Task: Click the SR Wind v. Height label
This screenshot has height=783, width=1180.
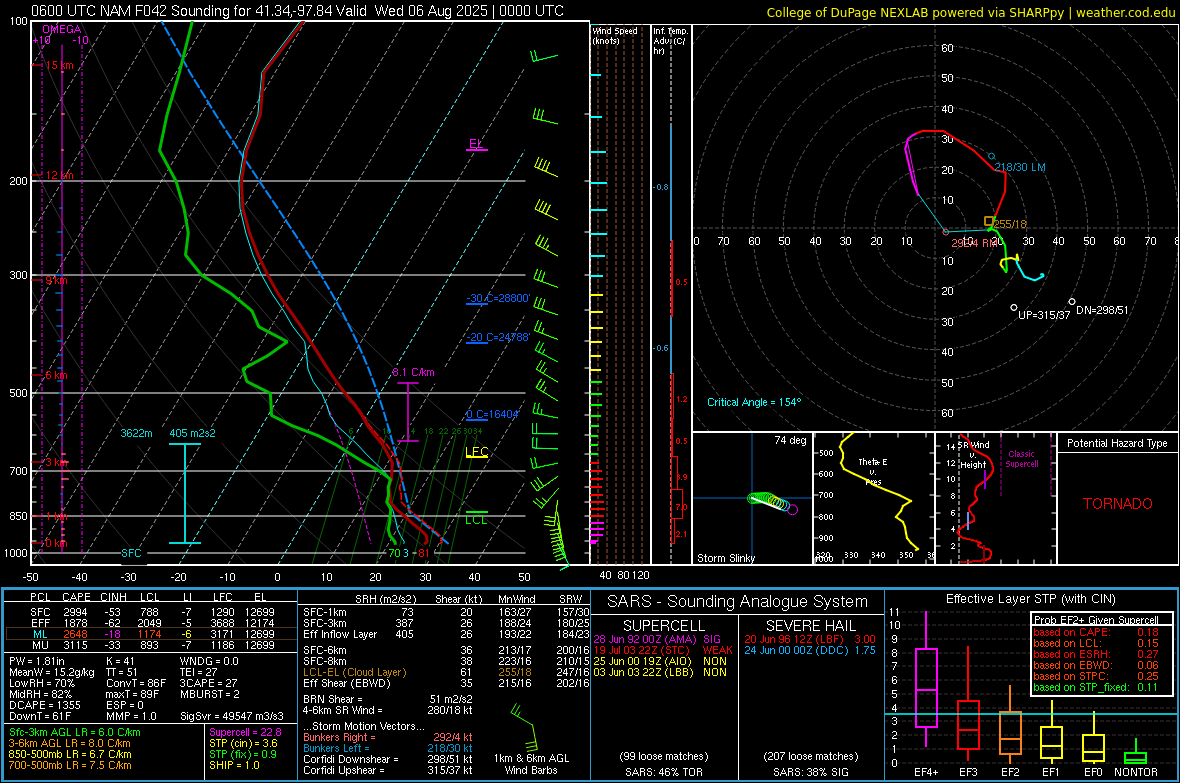Action: coord(974,455)
